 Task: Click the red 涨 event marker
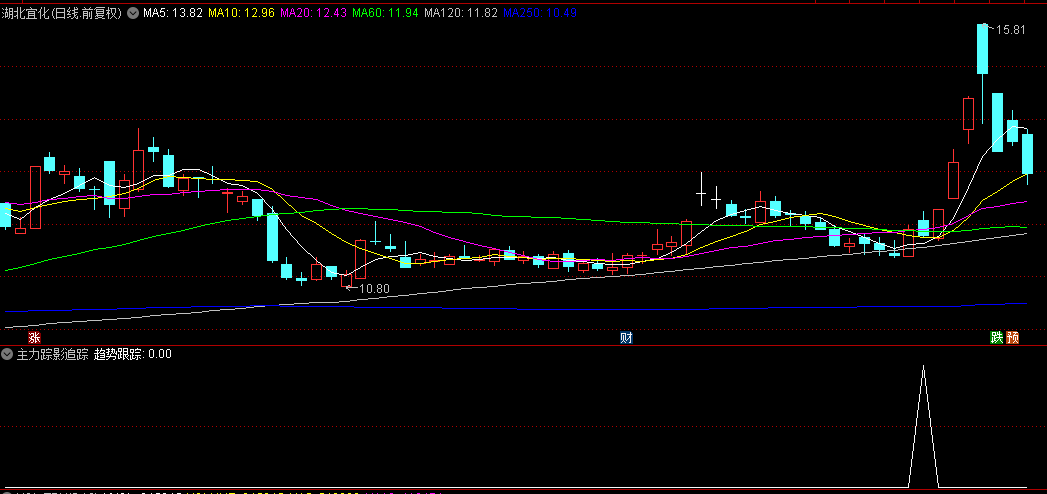pyautogui.click(x=33, y=337)
